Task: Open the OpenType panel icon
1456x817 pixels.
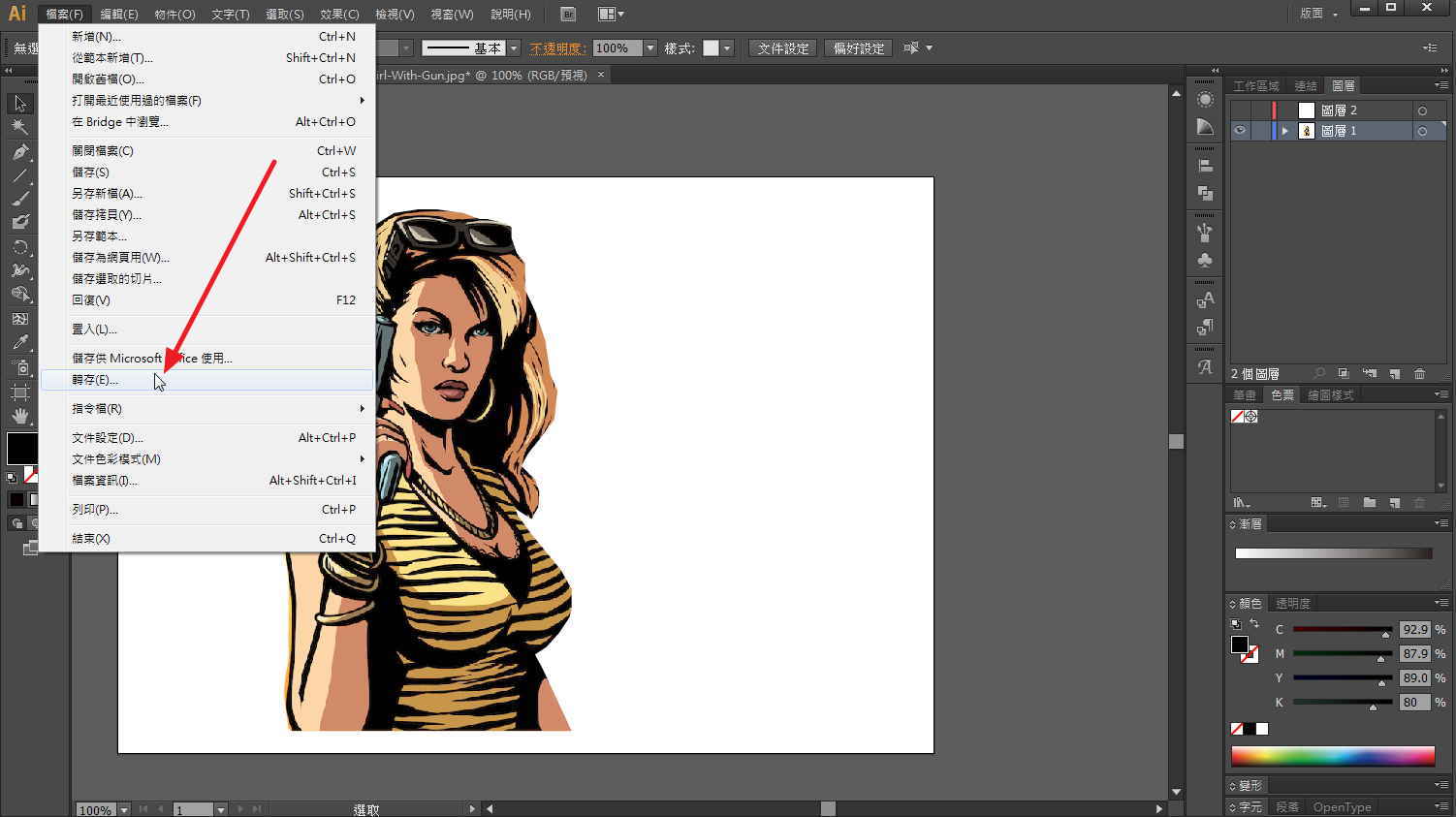Action: [x=1205, y=367]
